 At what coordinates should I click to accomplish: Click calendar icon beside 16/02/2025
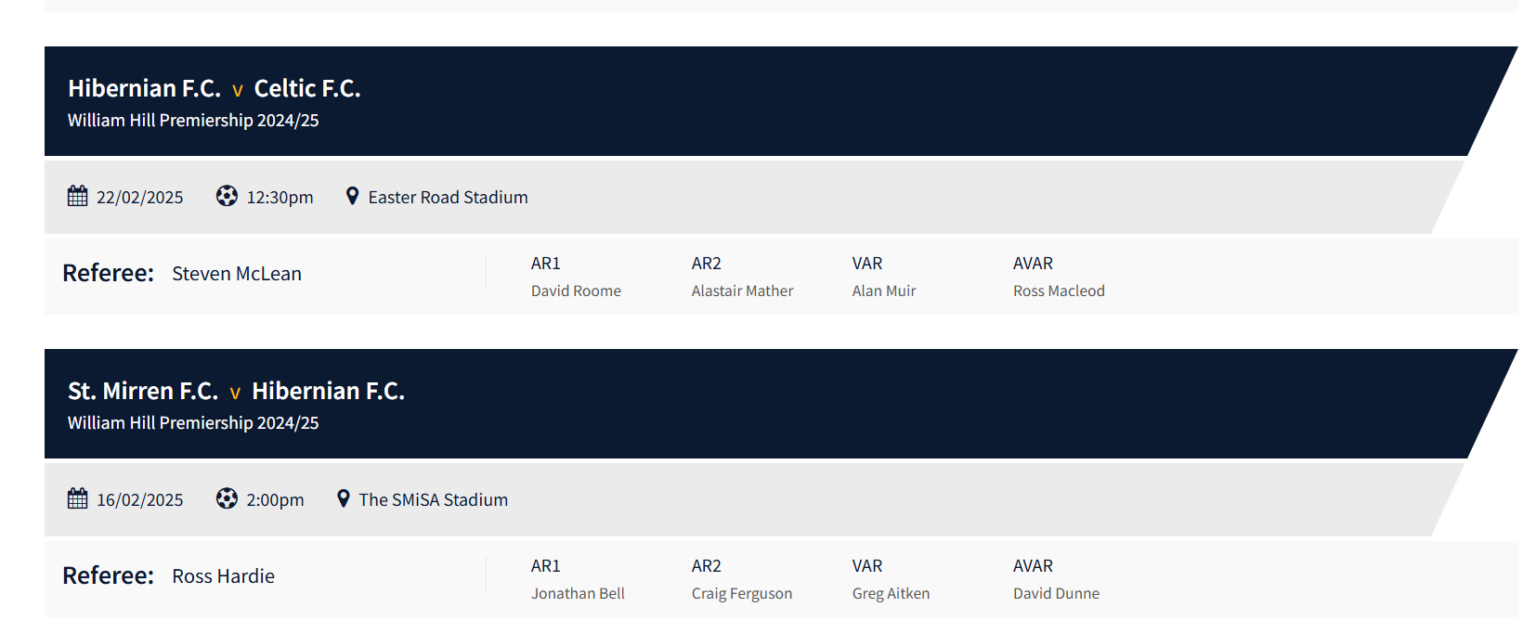tap(77, 498)
